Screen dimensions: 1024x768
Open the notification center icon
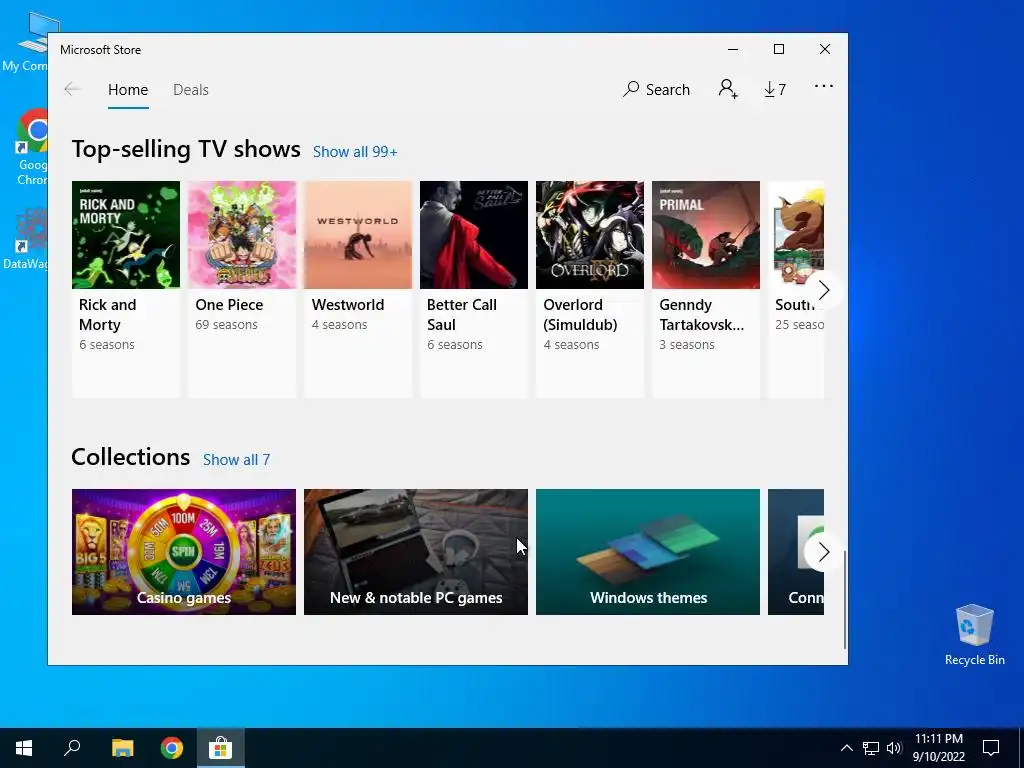991,748
